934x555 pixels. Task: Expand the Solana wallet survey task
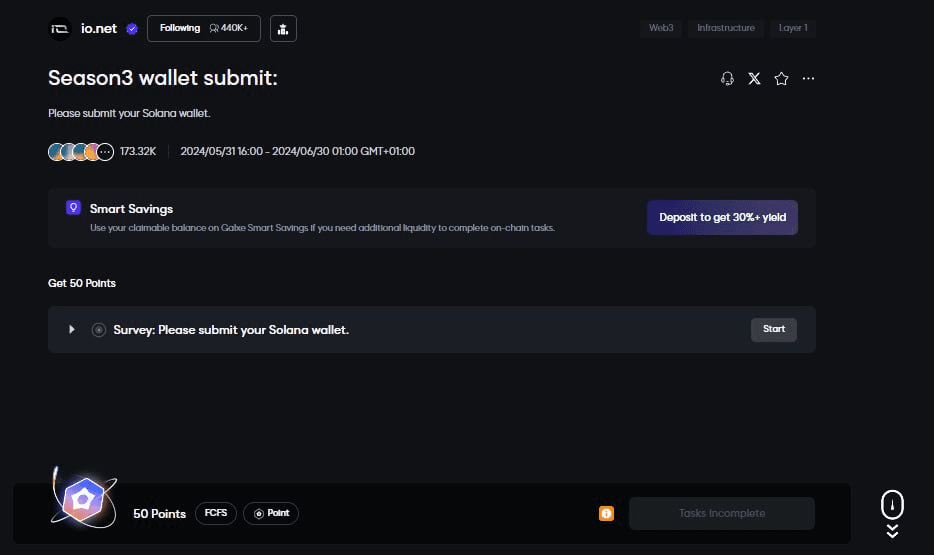[71, 329]
